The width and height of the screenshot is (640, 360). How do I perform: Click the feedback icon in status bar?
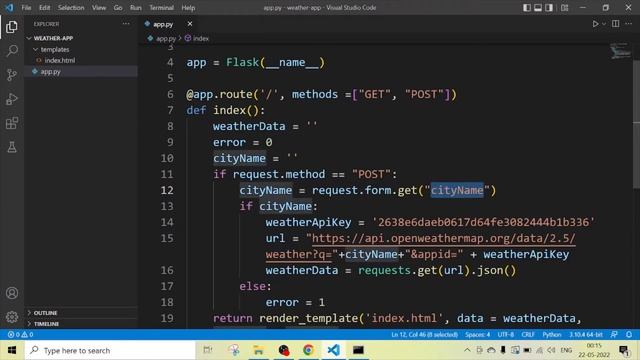coord(614,335)
